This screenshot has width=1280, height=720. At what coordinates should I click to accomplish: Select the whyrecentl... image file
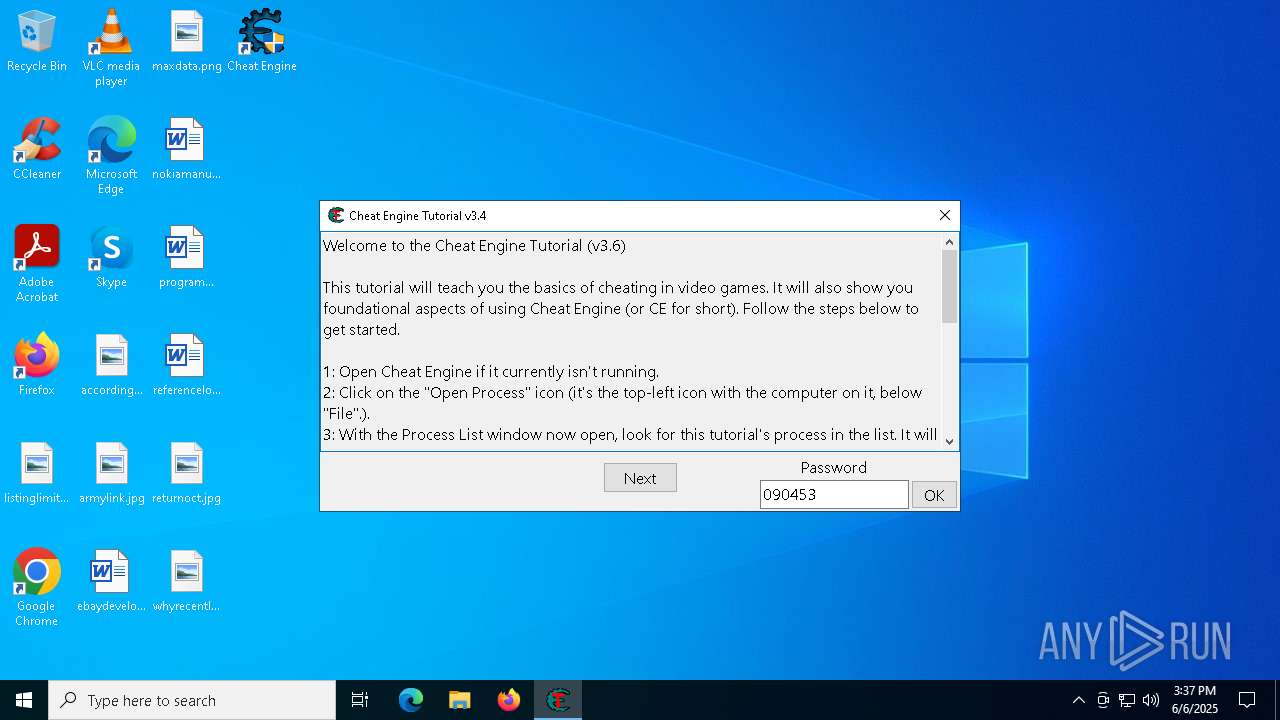[x=187, y=581]
